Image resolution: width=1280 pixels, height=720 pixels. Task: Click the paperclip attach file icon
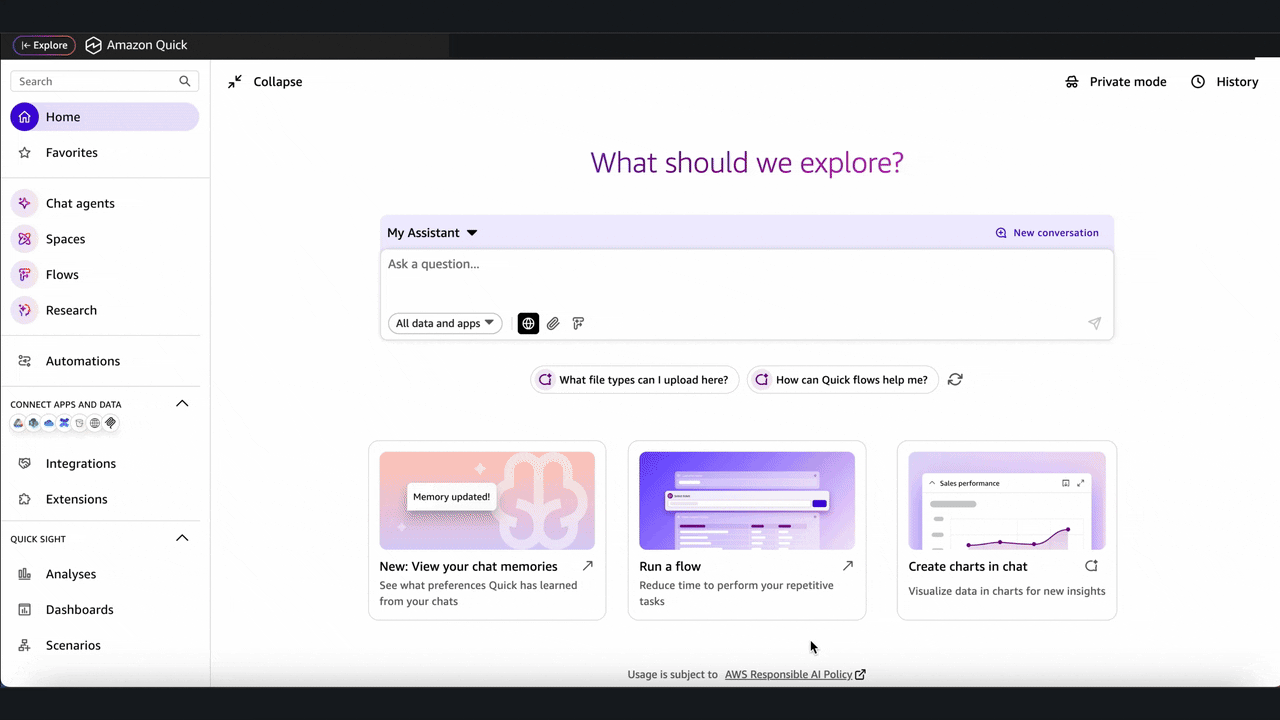[553, 323]
